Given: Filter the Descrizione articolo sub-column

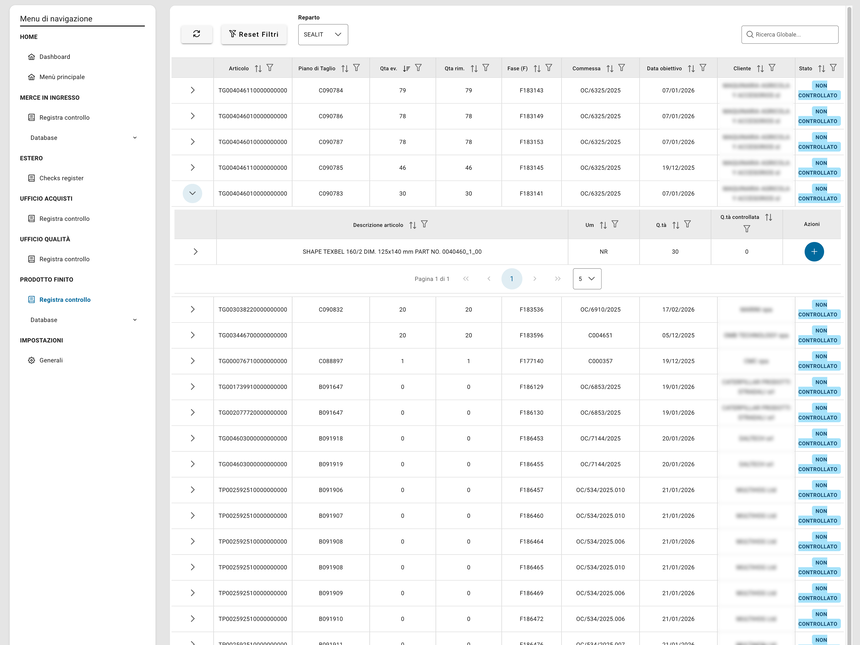Looking at the screenshot, I should click(x=424, y=225).
